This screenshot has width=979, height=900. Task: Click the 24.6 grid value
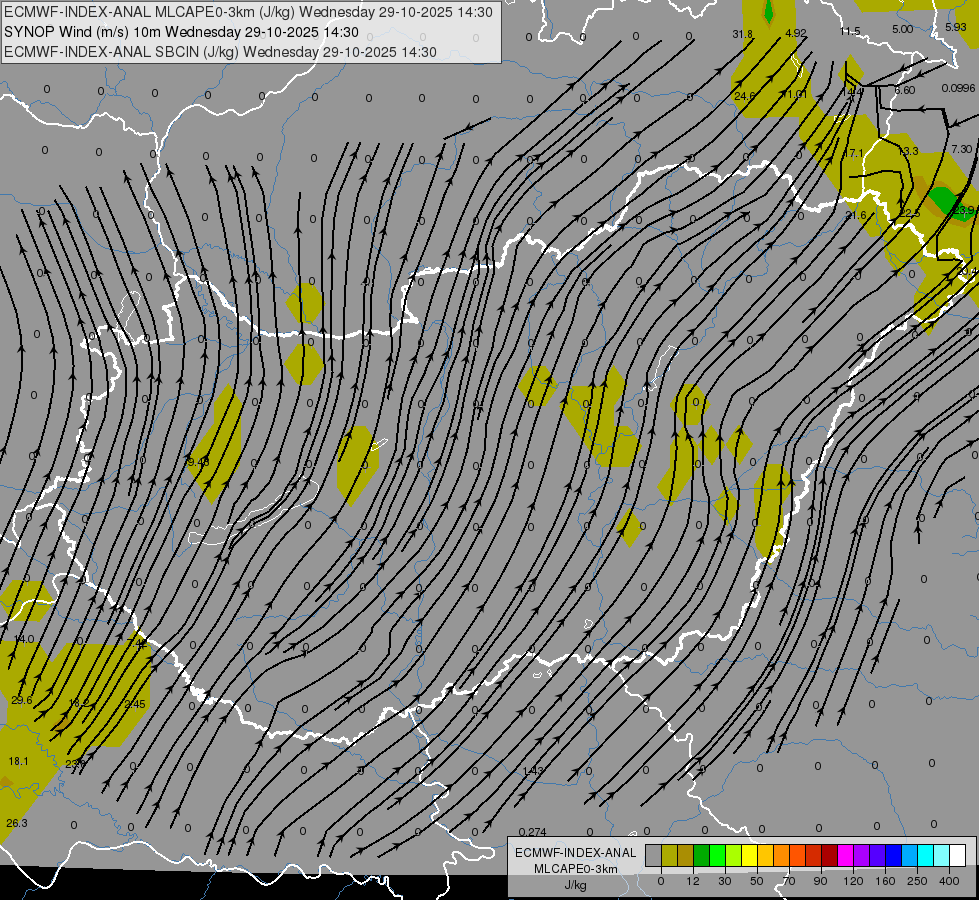point(744,96)
